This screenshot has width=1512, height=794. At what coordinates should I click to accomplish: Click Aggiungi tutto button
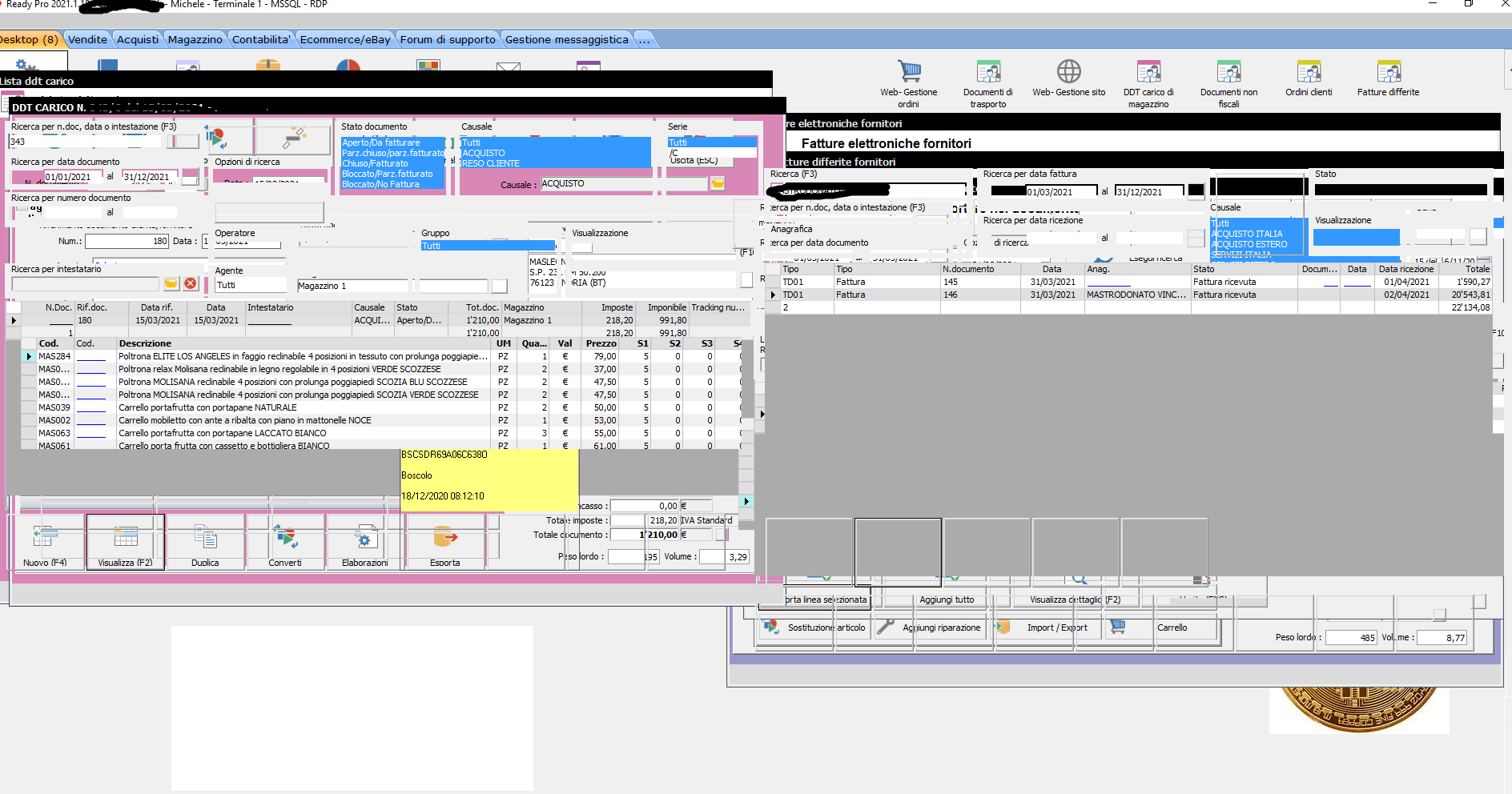point(947,600)
